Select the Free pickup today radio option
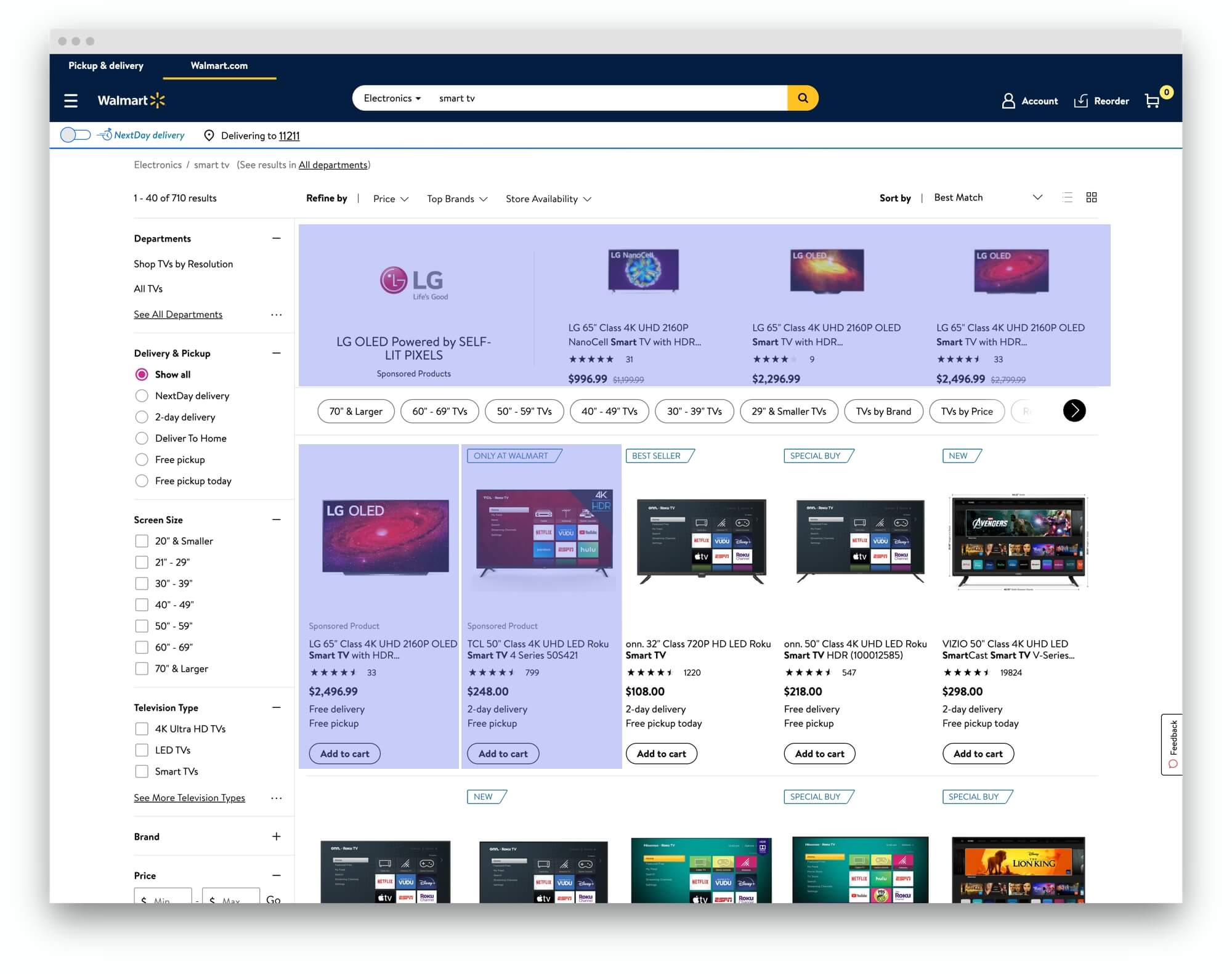 [x=142, y=481]
